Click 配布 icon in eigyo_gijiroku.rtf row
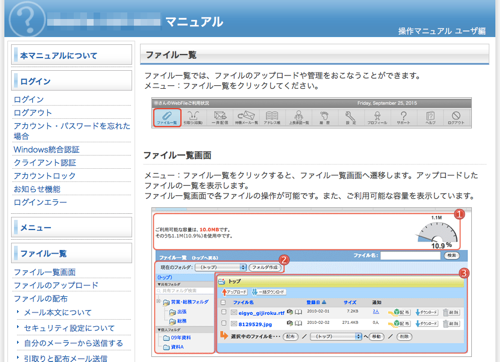The height and width of the screenshot is (362, 500). 399,312
